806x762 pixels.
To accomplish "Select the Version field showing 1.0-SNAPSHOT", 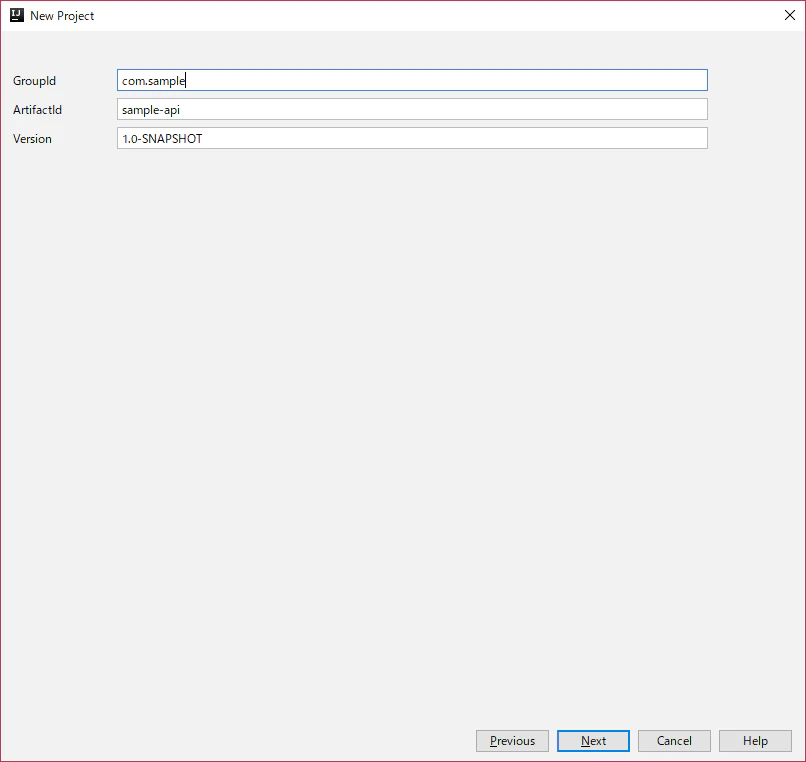I will 412,138.
